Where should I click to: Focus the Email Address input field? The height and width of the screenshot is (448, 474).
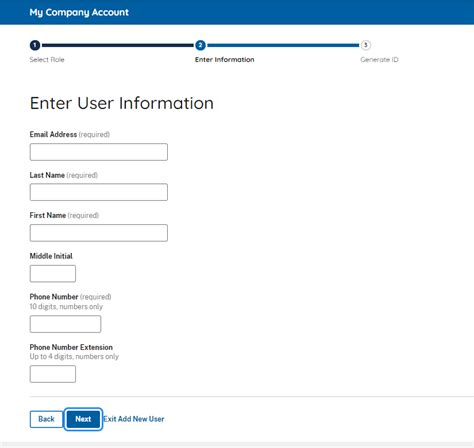point(99,152)
